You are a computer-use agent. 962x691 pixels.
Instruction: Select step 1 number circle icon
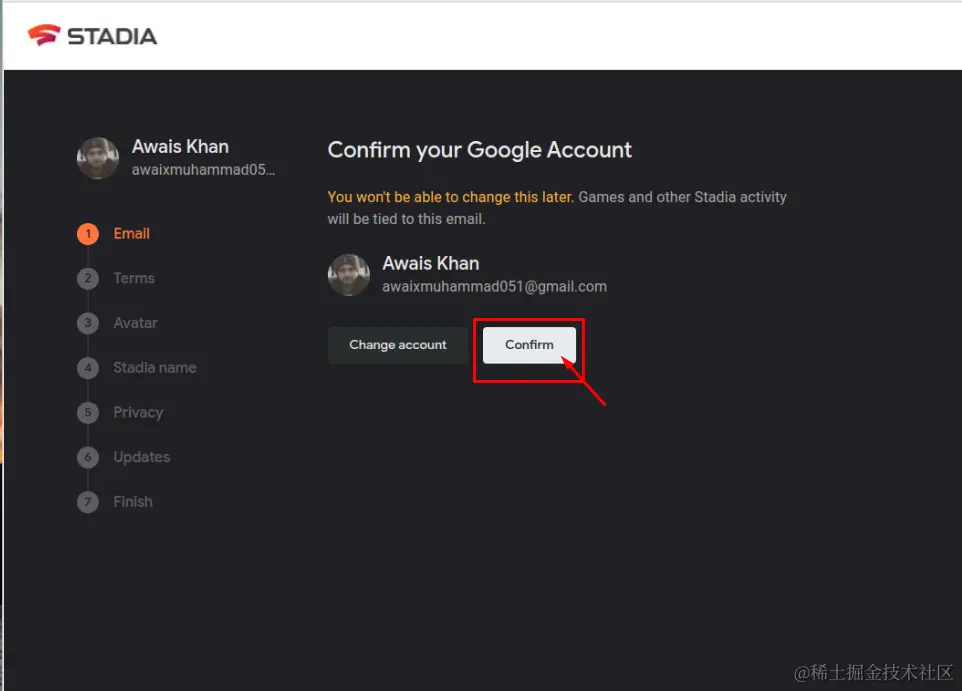88,234
